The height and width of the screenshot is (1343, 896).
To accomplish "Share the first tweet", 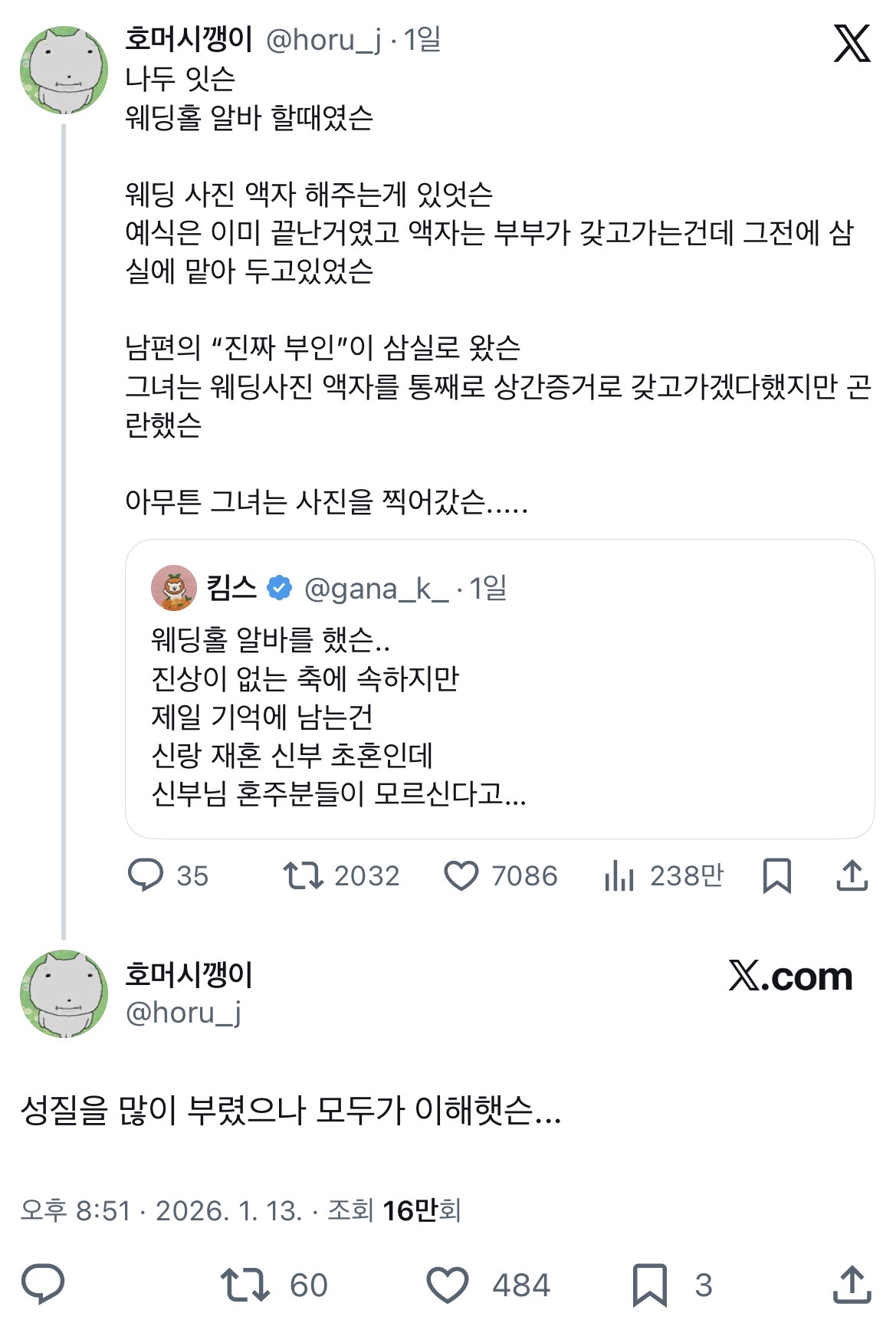I will pyautogui.click(x=852, y=875).
